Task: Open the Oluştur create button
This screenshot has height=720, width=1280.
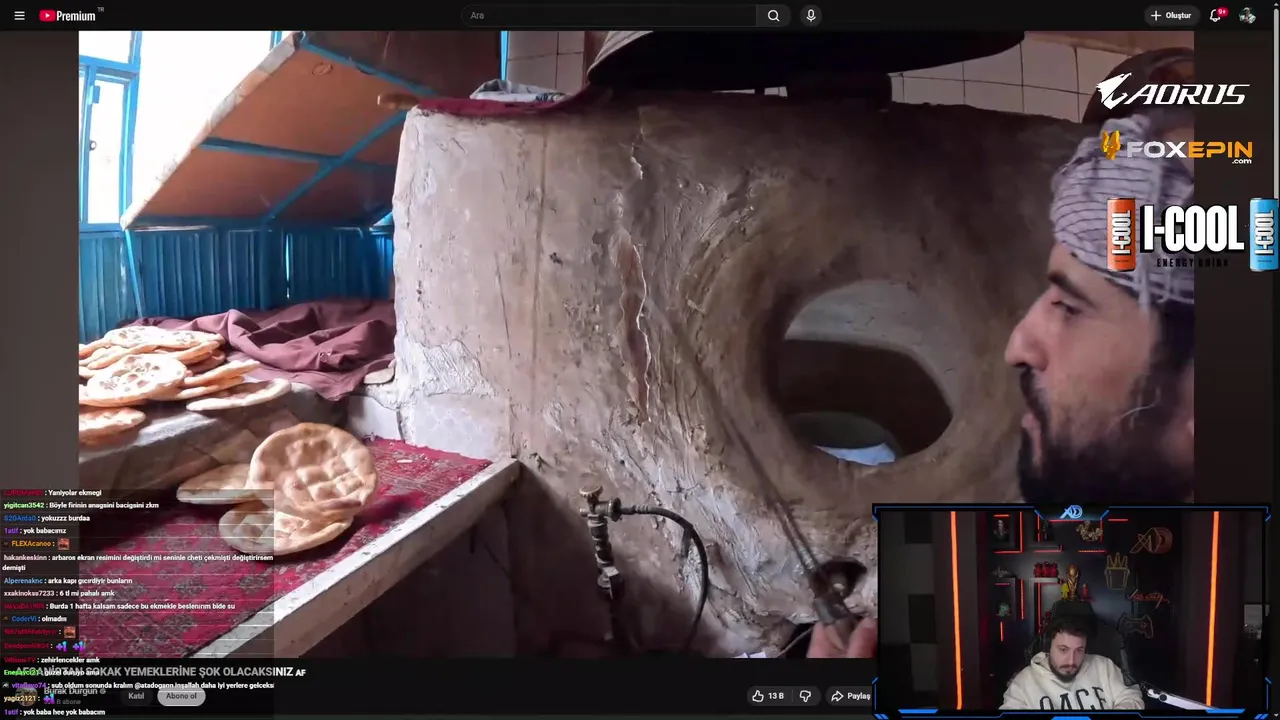Action: [1171, 15]
